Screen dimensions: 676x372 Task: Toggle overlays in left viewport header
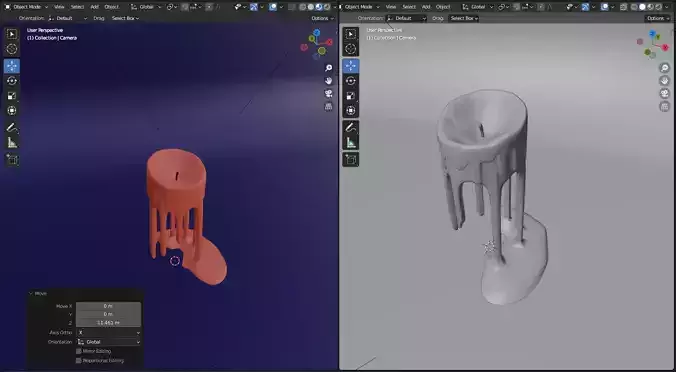pos(272,7)
